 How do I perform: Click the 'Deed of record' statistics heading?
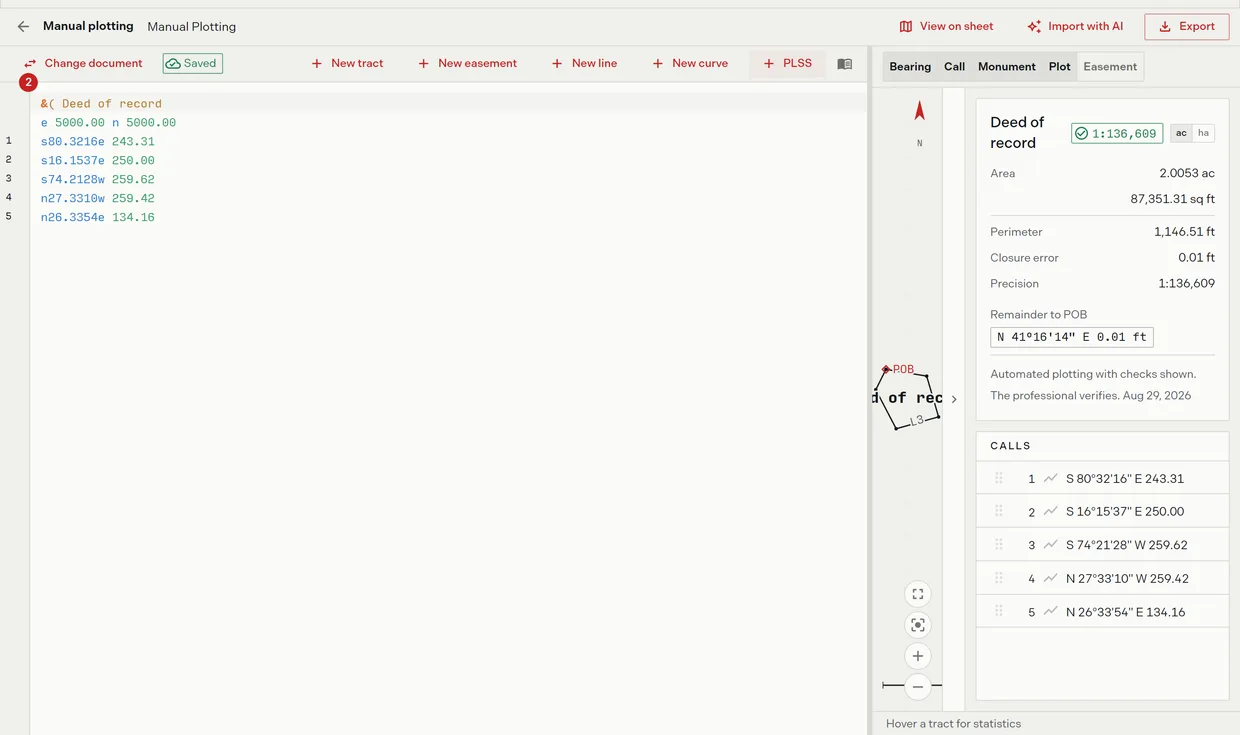point(1017,132)
